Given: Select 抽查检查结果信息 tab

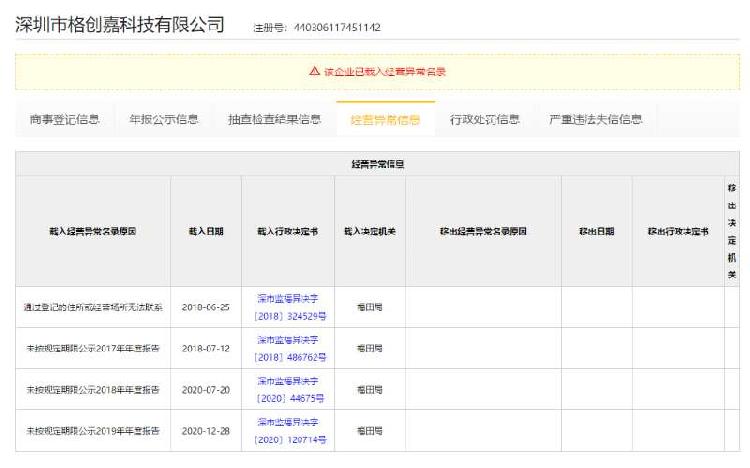Looking at the screenshot, I should (274, 119).
